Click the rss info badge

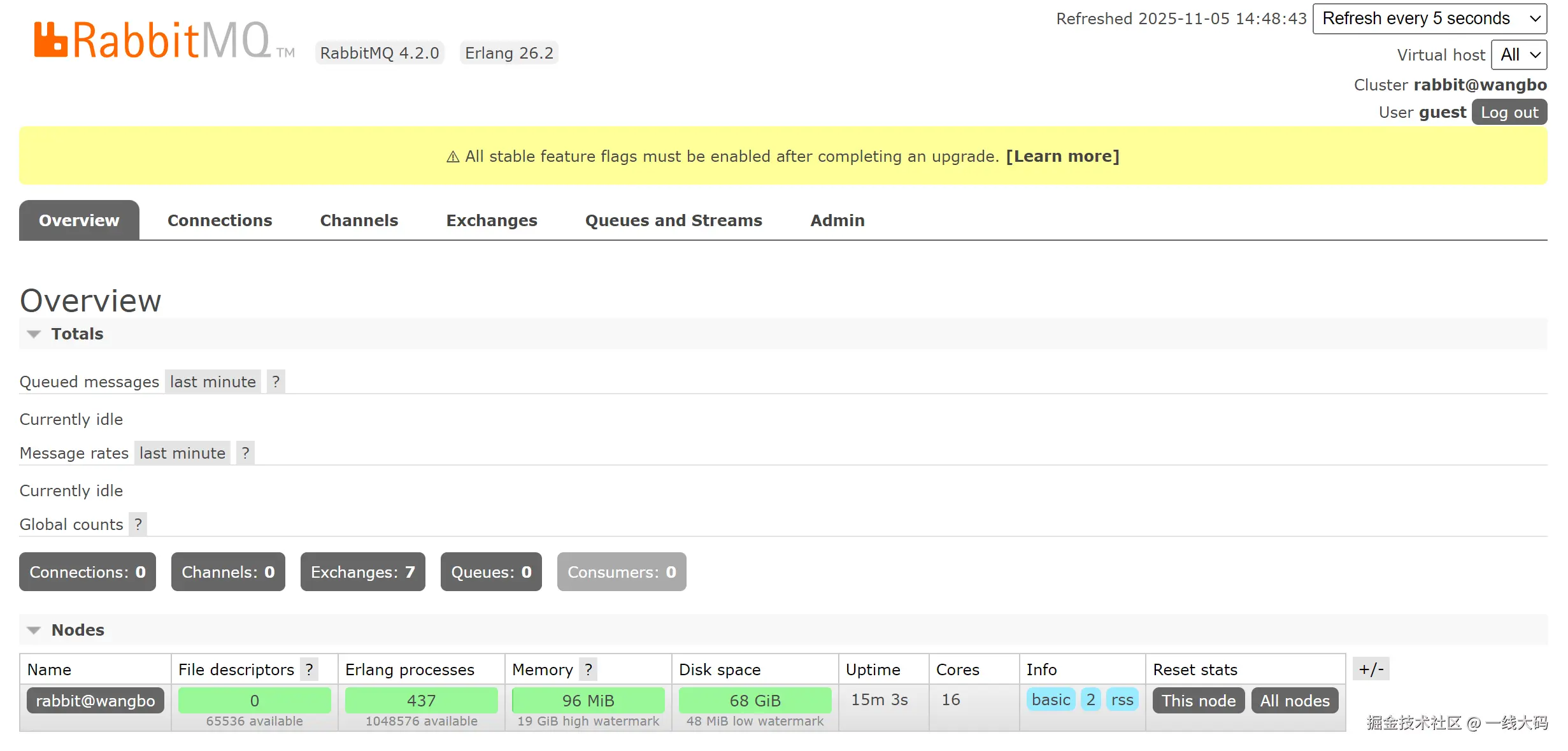click(1122, 699)
